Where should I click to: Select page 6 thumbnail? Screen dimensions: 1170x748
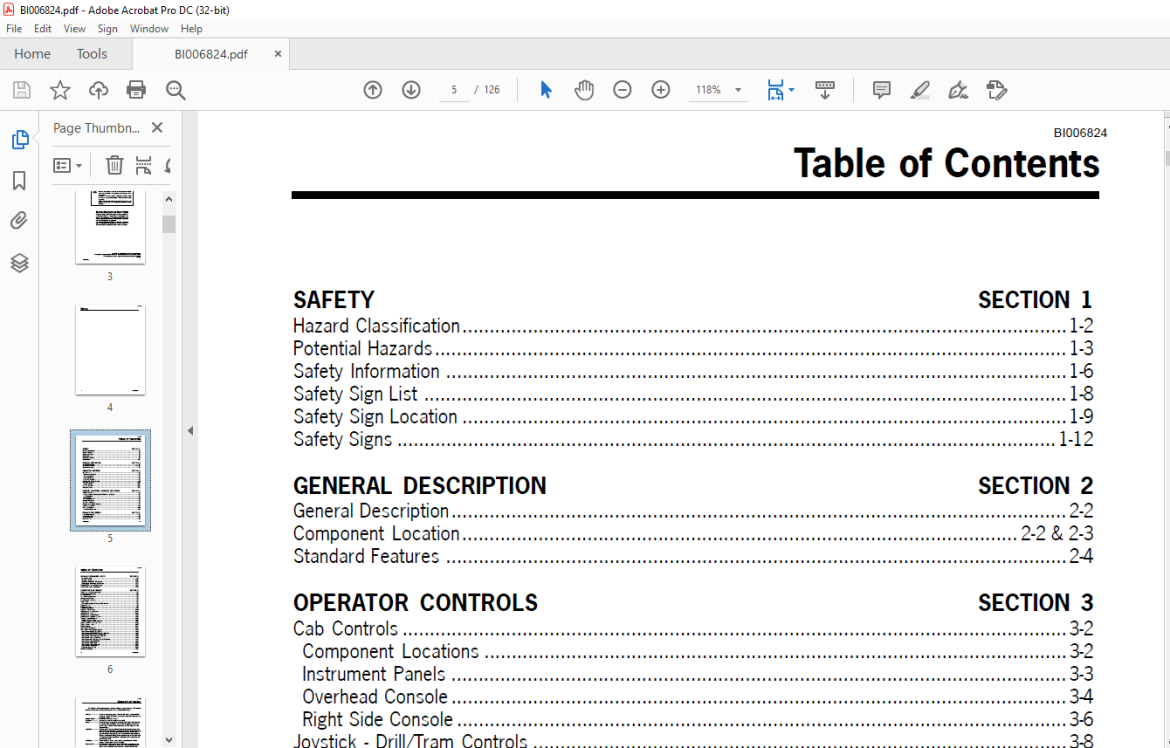pyautogui.click(x=110, y=612)
